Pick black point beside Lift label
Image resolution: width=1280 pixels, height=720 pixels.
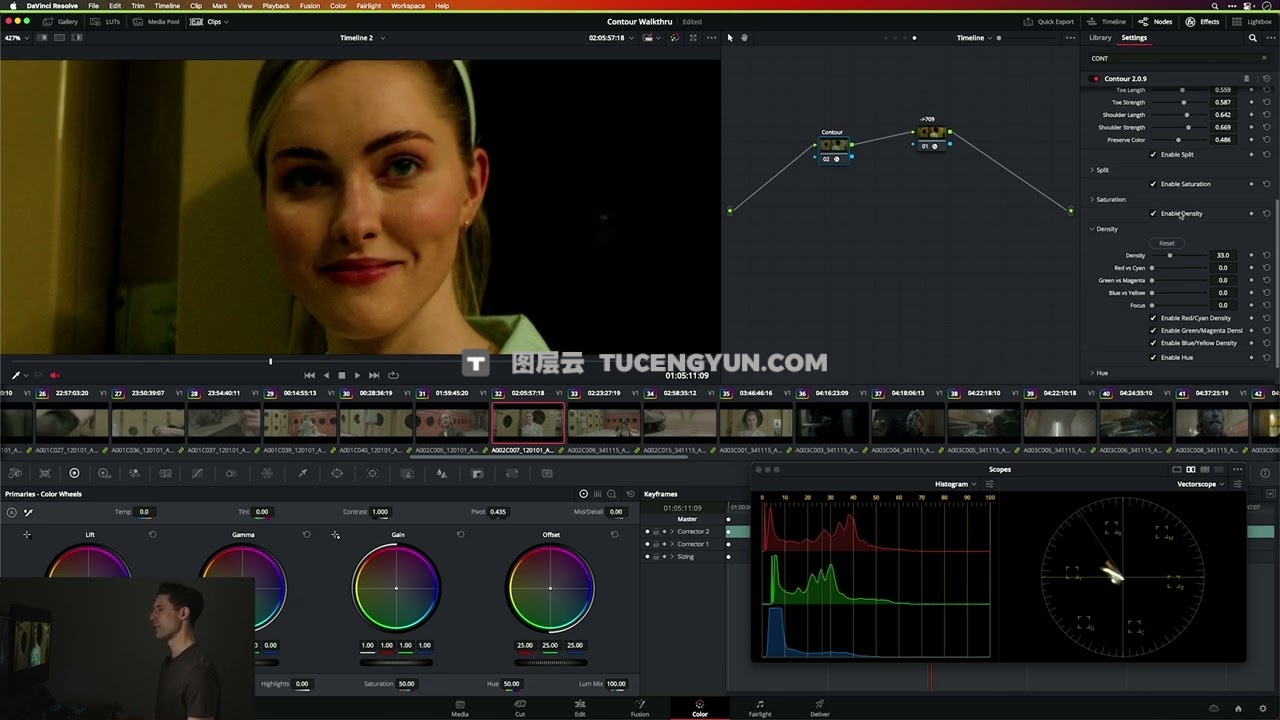coord(27,535)
